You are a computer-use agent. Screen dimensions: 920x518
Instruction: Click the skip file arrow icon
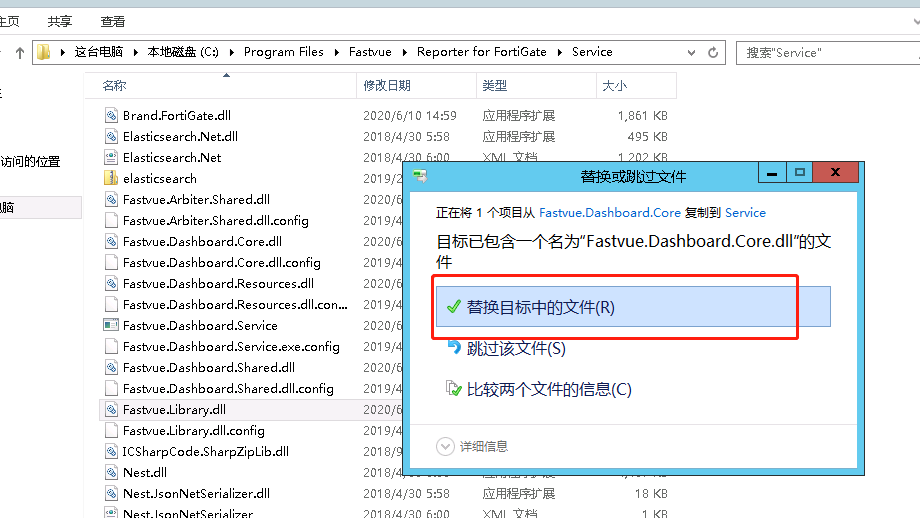tap(454, 348)
